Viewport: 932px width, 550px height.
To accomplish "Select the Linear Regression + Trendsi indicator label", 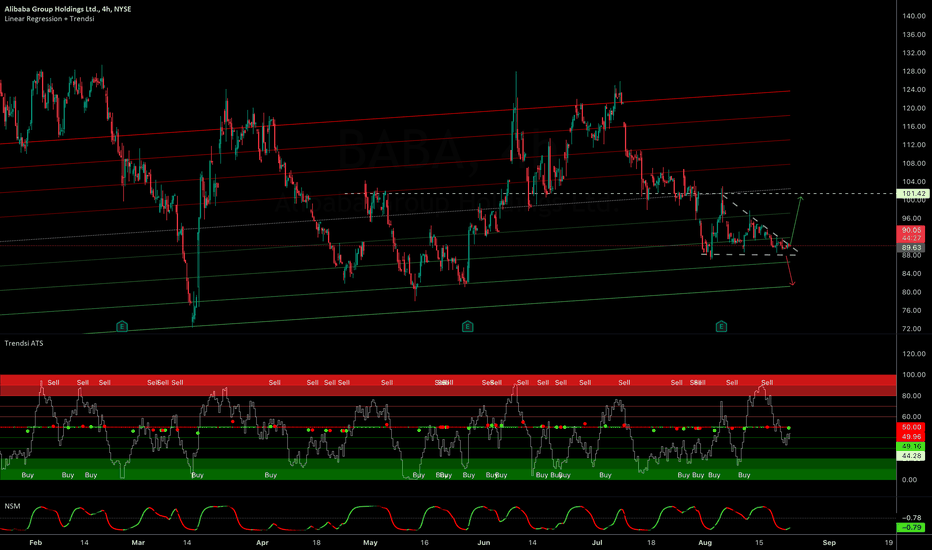I will pos(49,18).
